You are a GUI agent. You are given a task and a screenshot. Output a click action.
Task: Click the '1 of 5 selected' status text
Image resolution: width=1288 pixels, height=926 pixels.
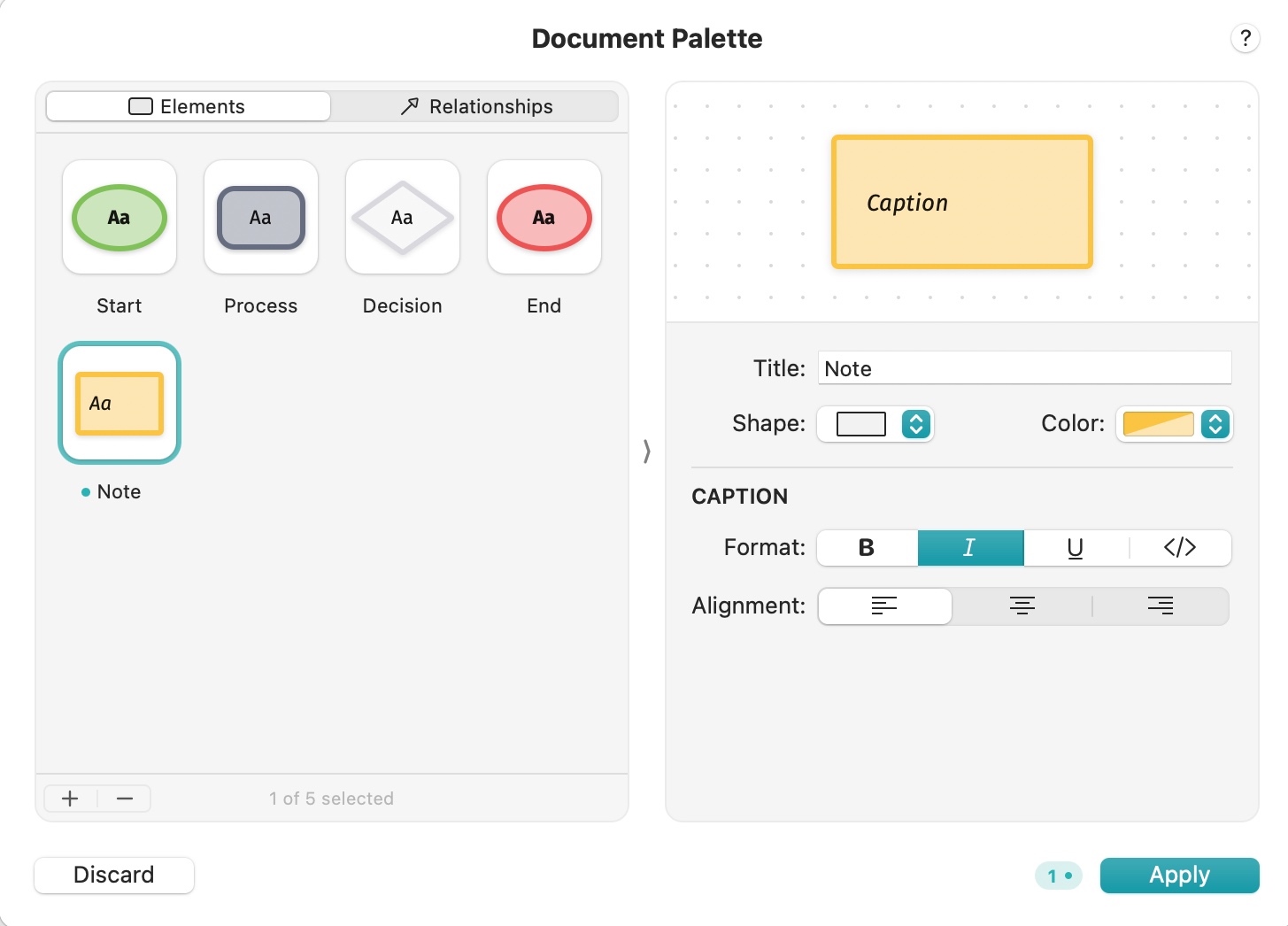(332, 799)
